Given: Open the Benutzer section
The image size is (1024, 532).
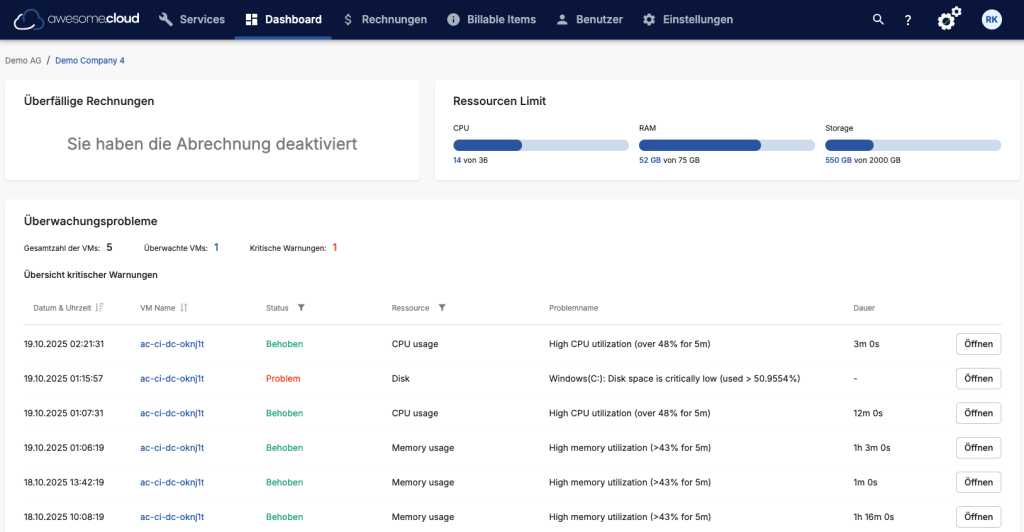Looking at the screenshot, I should [x=589, y=20].
